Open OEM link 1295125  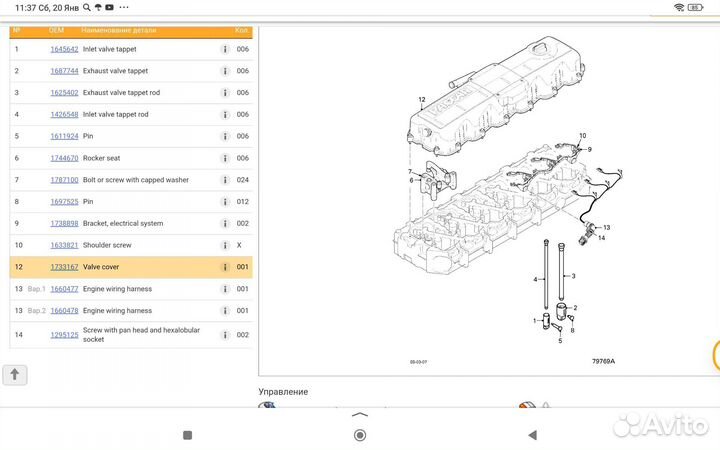pos(64,335)
